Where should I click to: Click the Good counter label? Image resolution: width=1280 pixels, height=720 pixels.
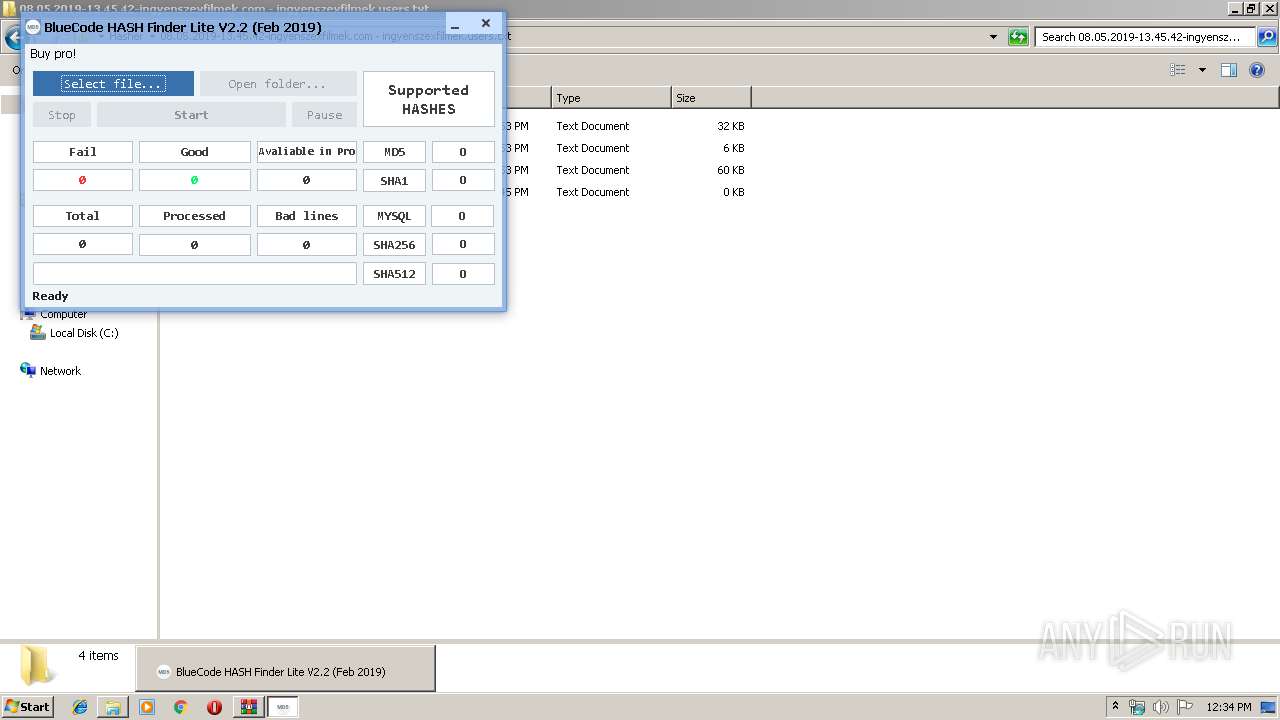[x=194, y=152]
